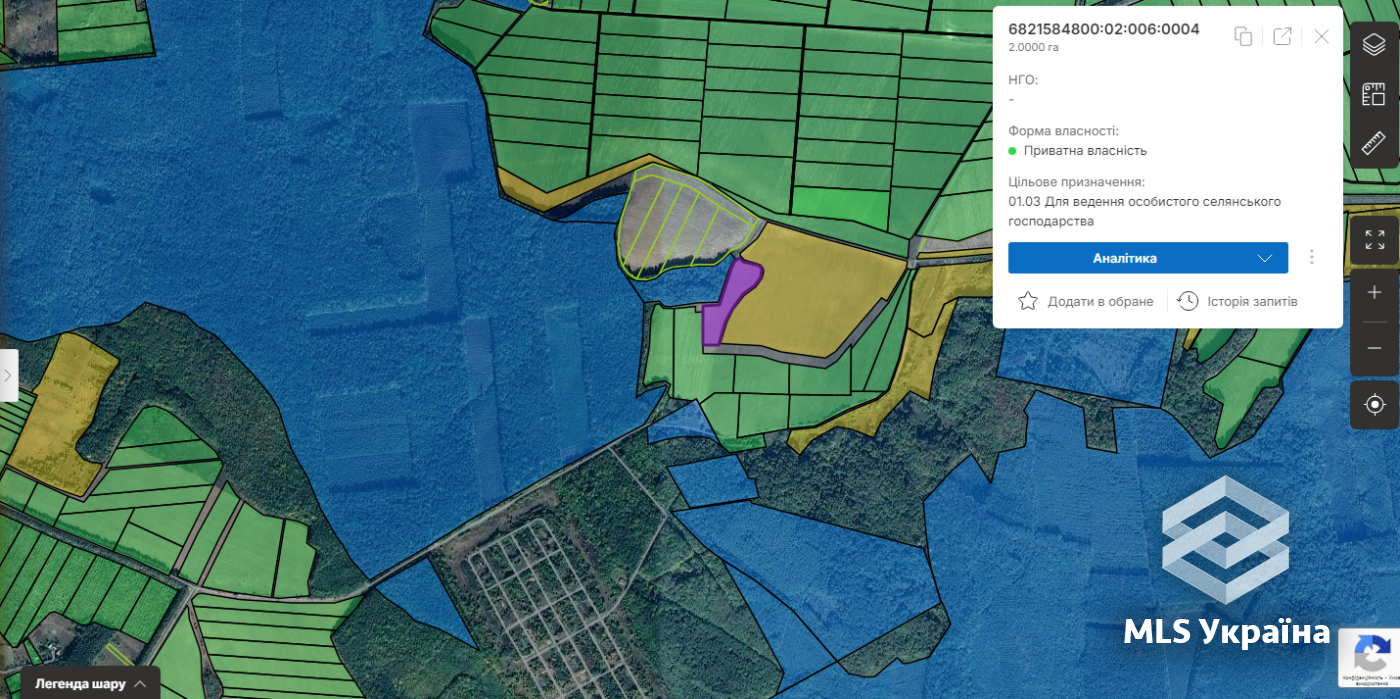Viewport: 1400px width, 699px height.
Task: Expand the Легенда шару panel
Action: point(91,684)
